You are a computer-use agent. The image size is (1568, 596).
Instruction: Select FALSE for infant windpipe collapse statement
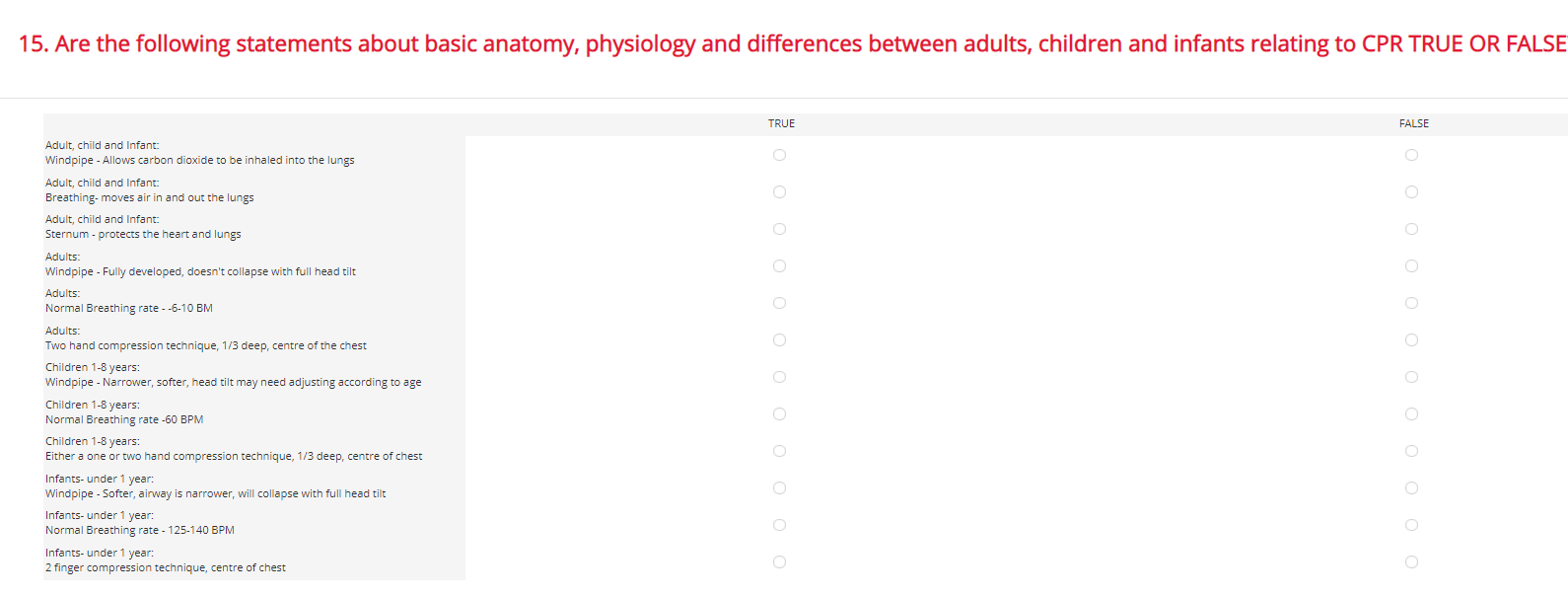(1411, 488)
